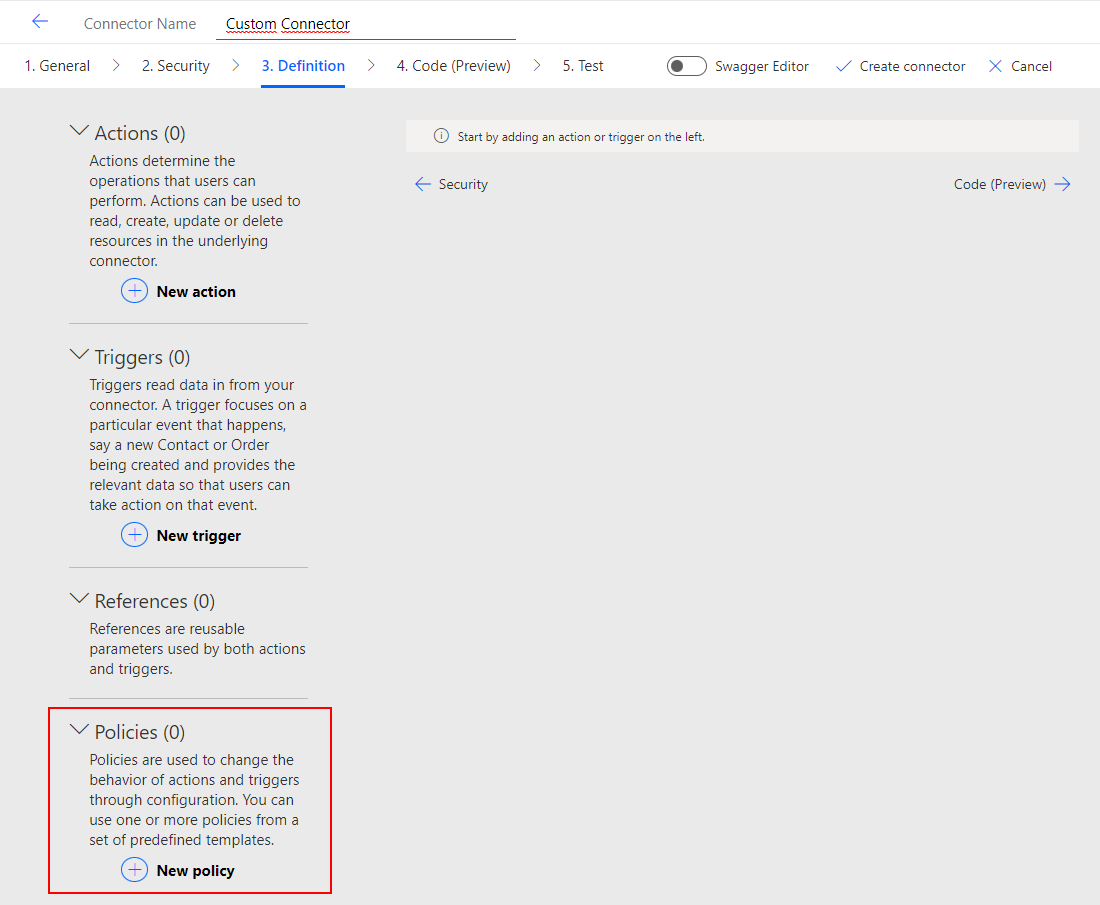The image size is (1100, 905).
Task: Click the back arrow icon at top left
Action: [40, 21]
